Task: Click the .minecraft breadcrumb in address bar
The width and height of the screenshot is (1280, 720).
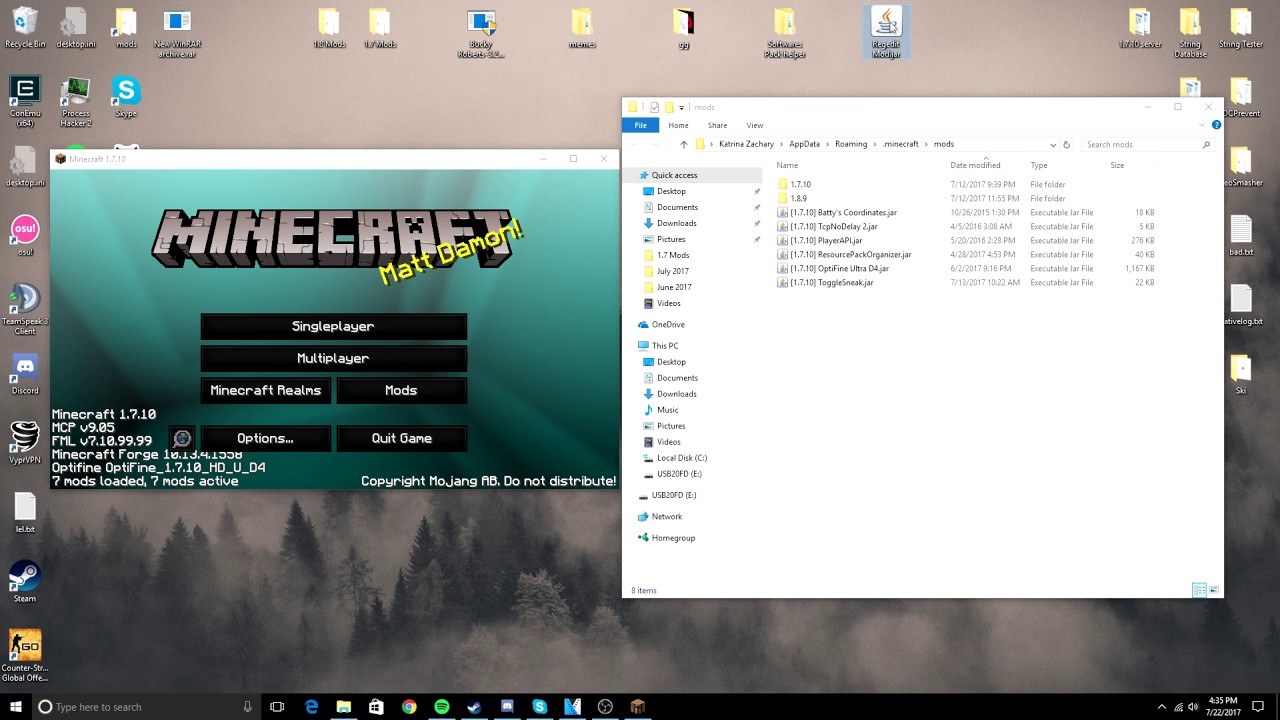Action: [900, 144]
